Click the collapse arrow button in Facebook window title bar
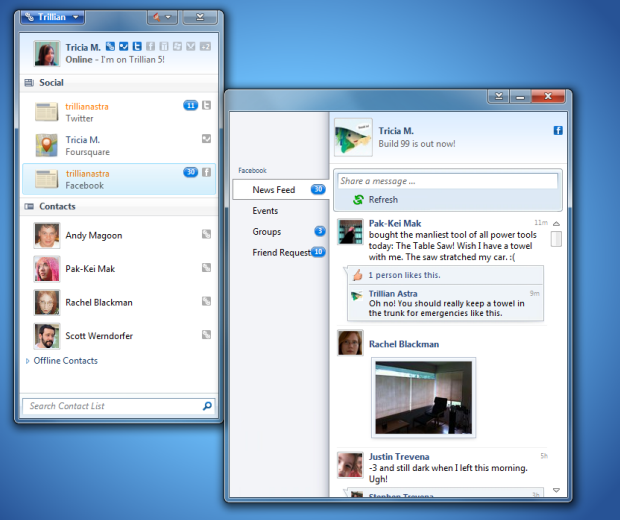 pos(499,96)
